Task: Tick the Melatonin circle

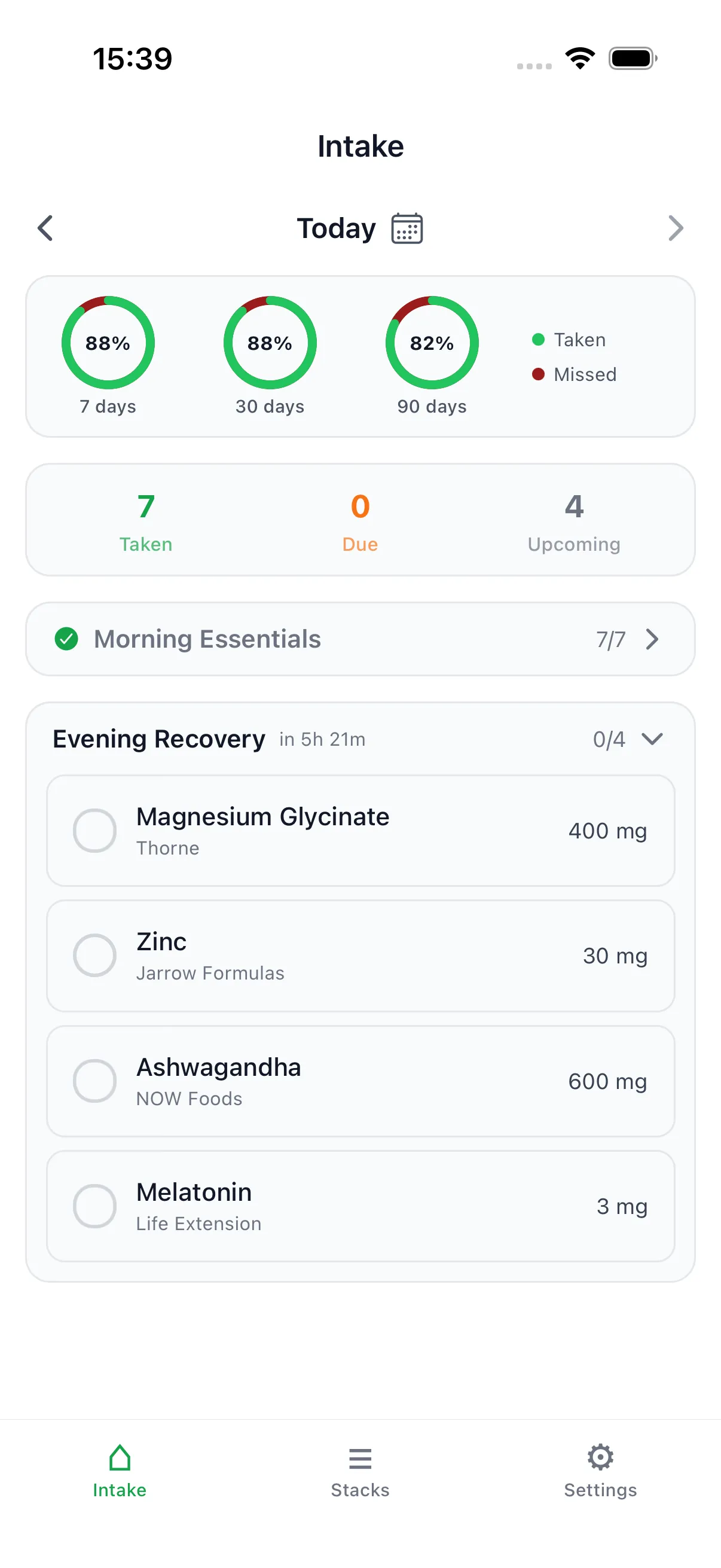Action: [95, 1206]
